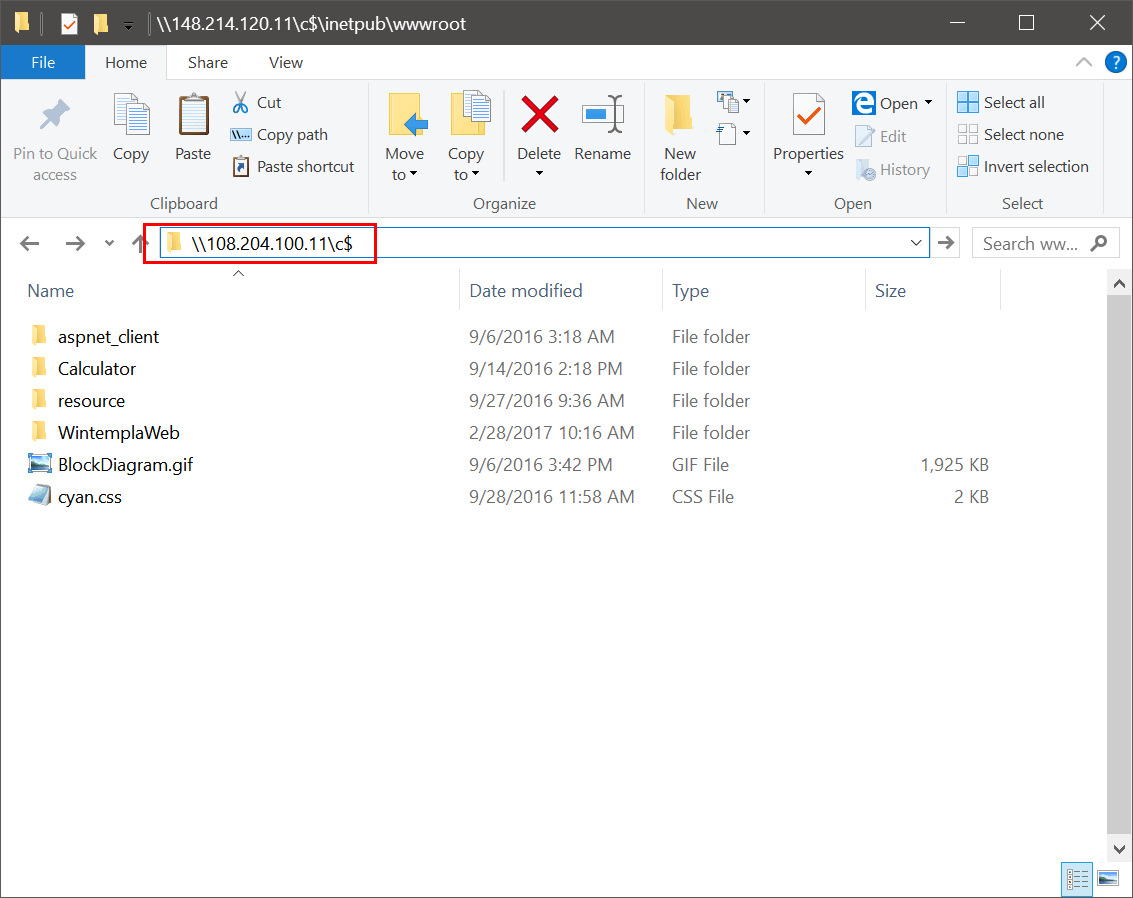Click Select all in the ribbon

[x=1001, y=103]
